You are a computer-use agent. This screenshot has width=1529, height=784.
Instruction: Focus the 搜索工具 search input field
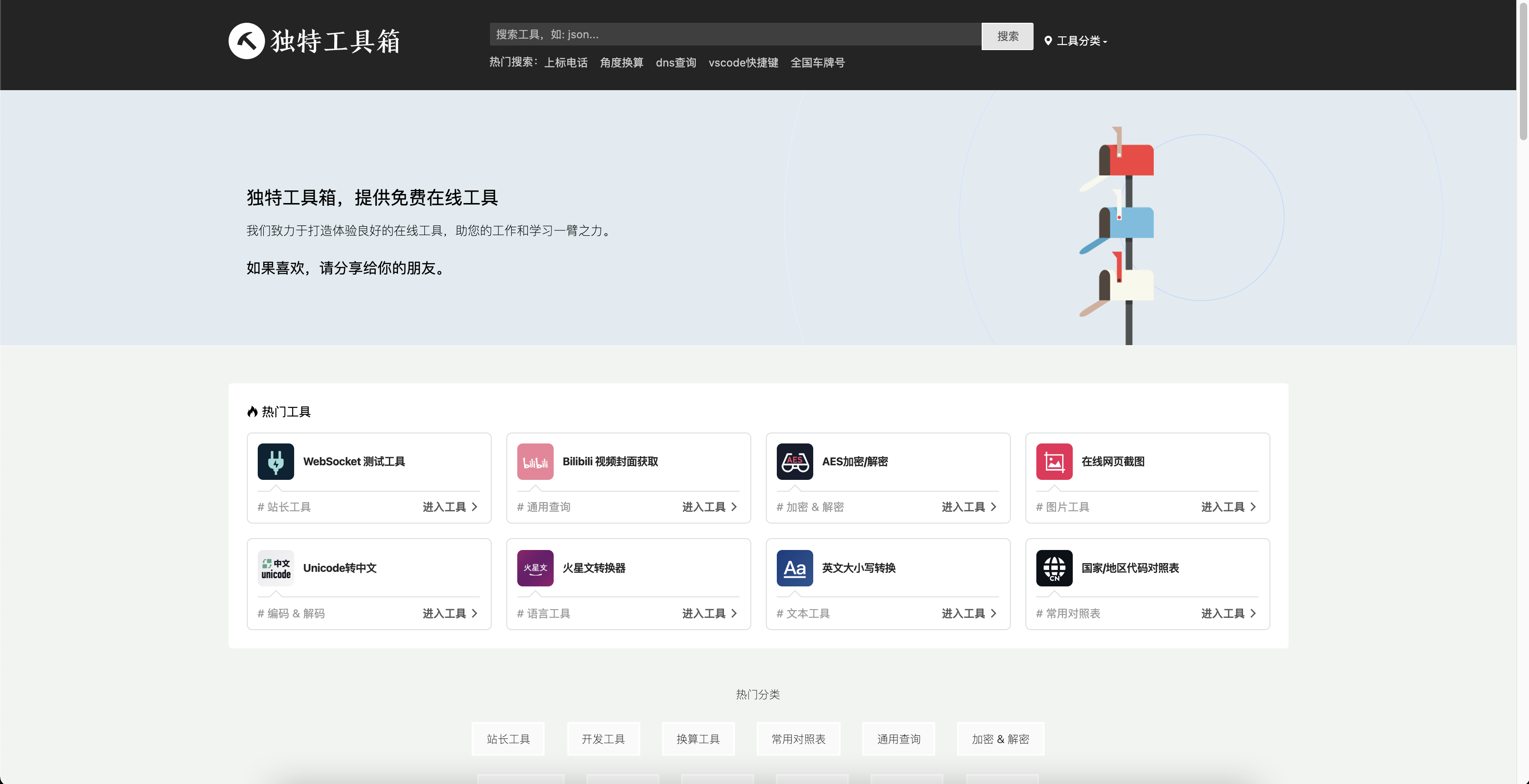[735, 35]
